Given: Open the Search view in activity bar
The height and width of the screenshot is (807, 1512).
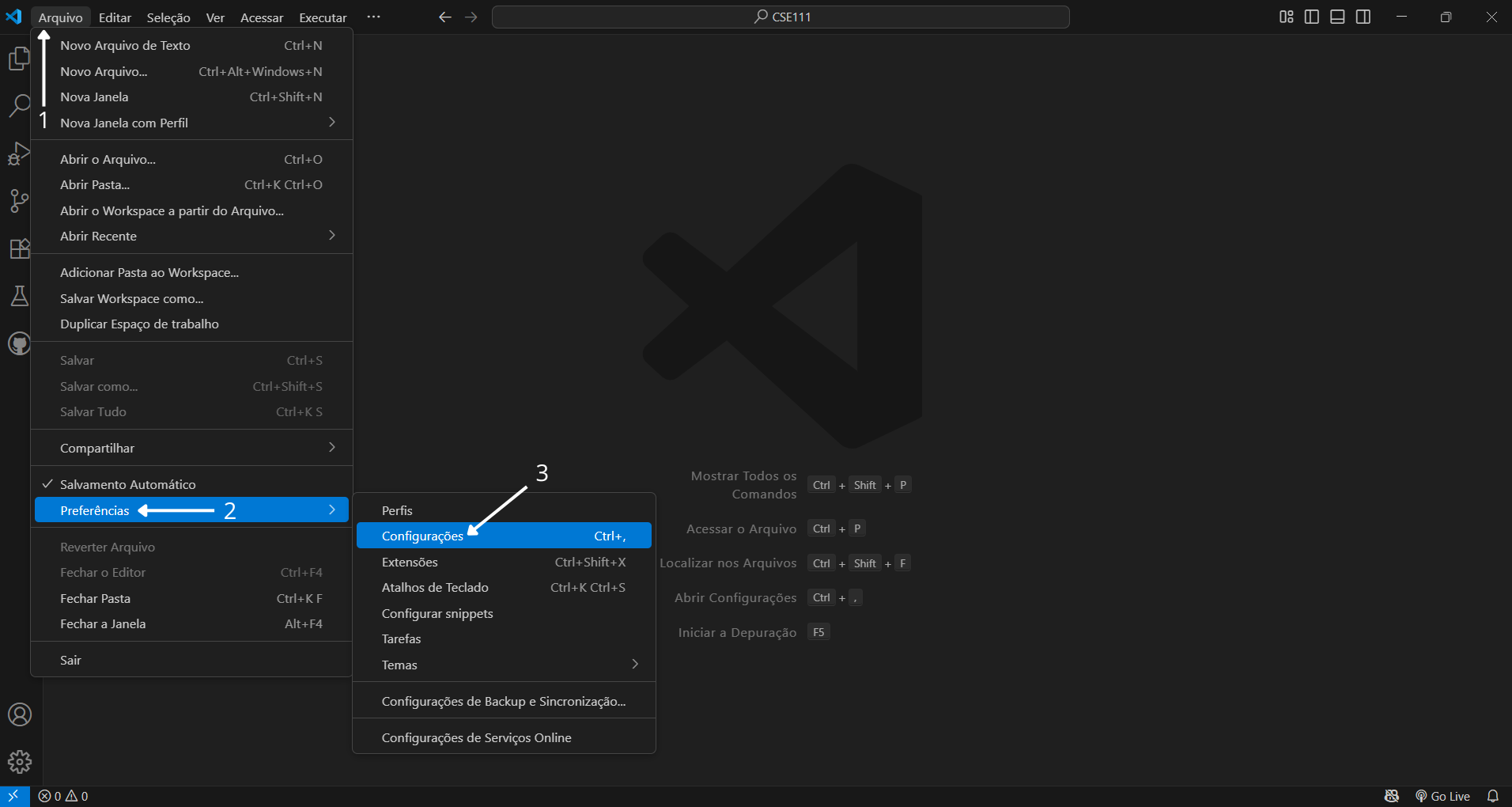Looking at the screenshot, I should click(x=19, y=105).
